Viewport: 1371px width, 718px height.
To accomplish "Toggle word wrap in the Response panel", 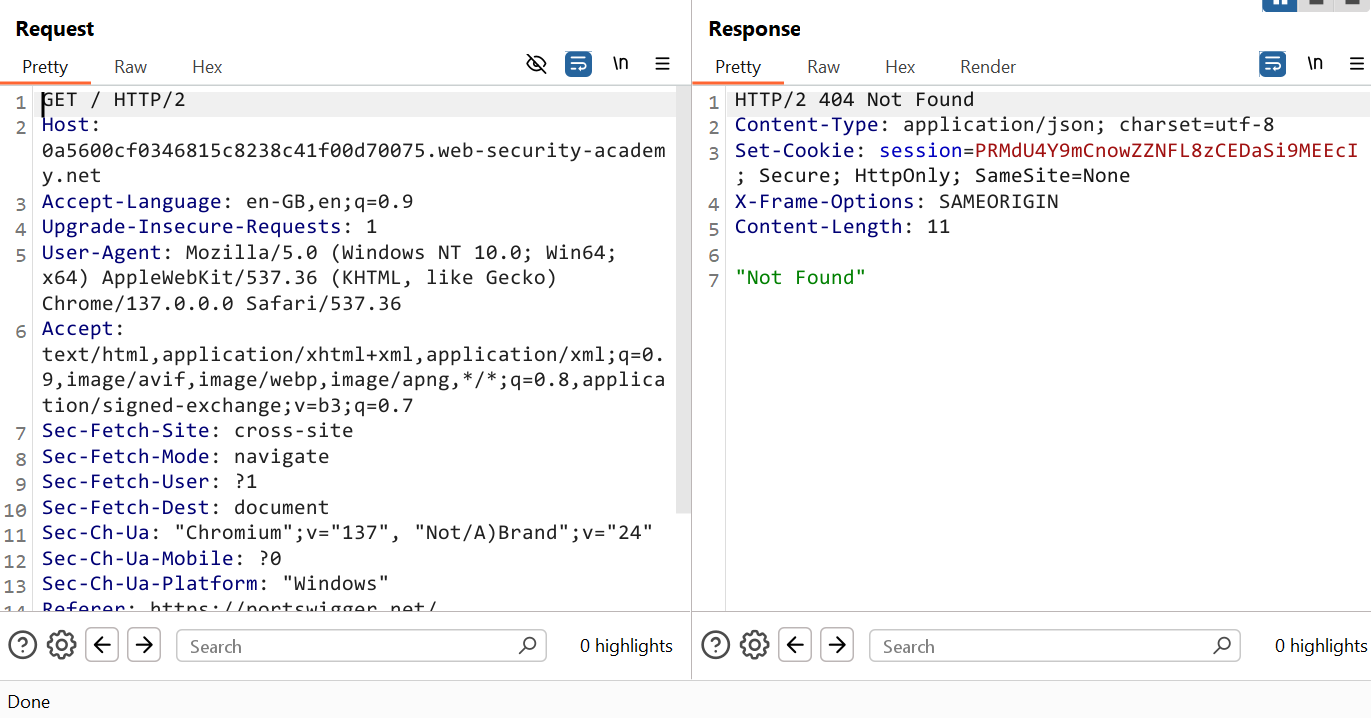I will click(x=1272, y=64).
